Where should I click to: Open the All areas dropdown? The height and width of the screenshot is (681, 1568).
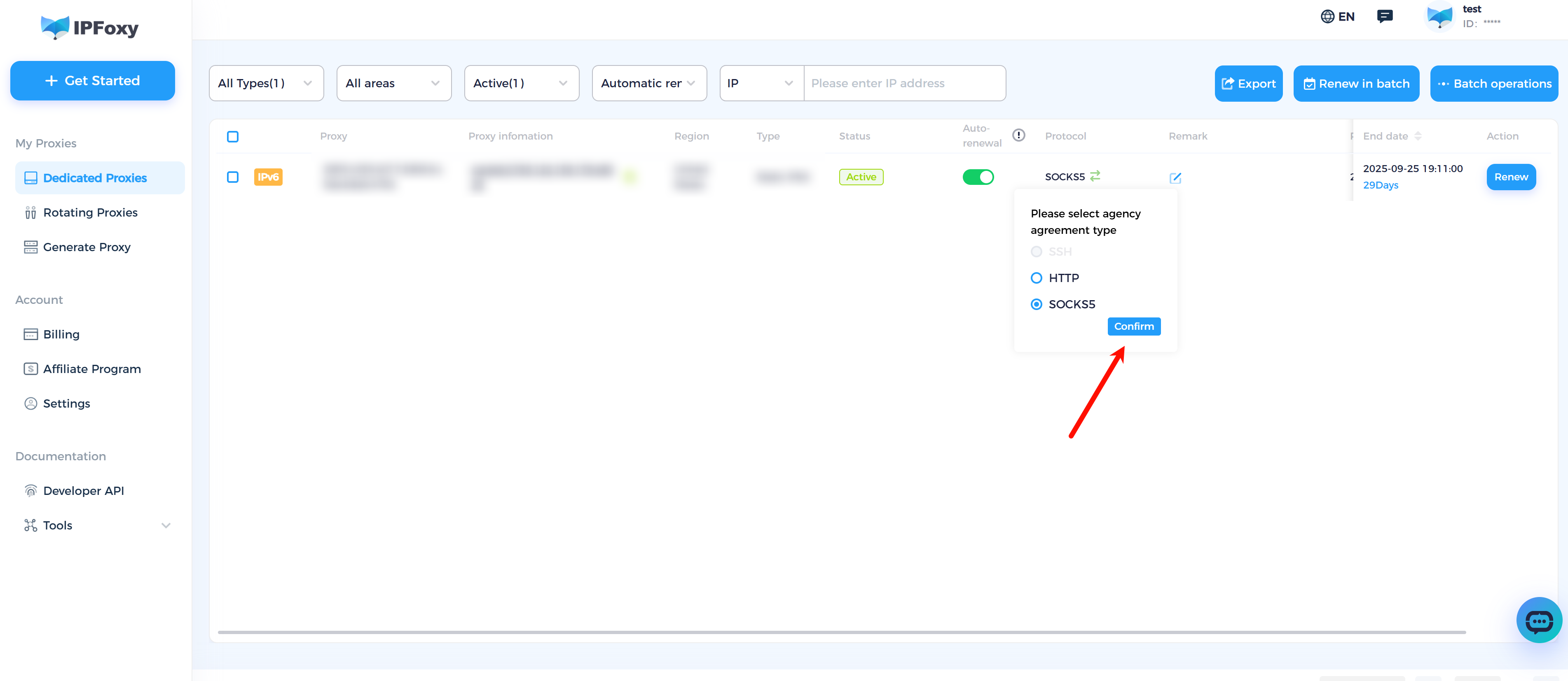[394, 84]
